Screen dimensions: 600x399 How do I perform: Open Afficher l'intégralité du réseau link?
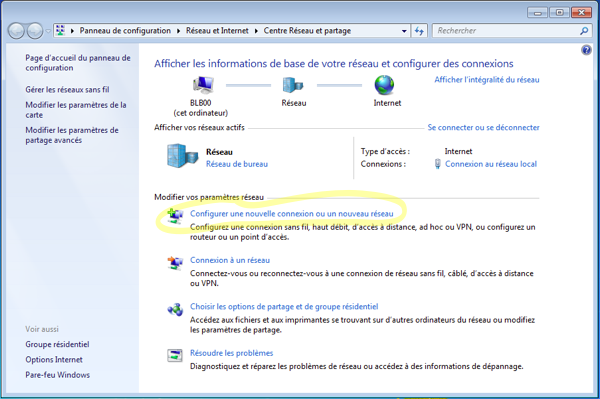point(487,80)
